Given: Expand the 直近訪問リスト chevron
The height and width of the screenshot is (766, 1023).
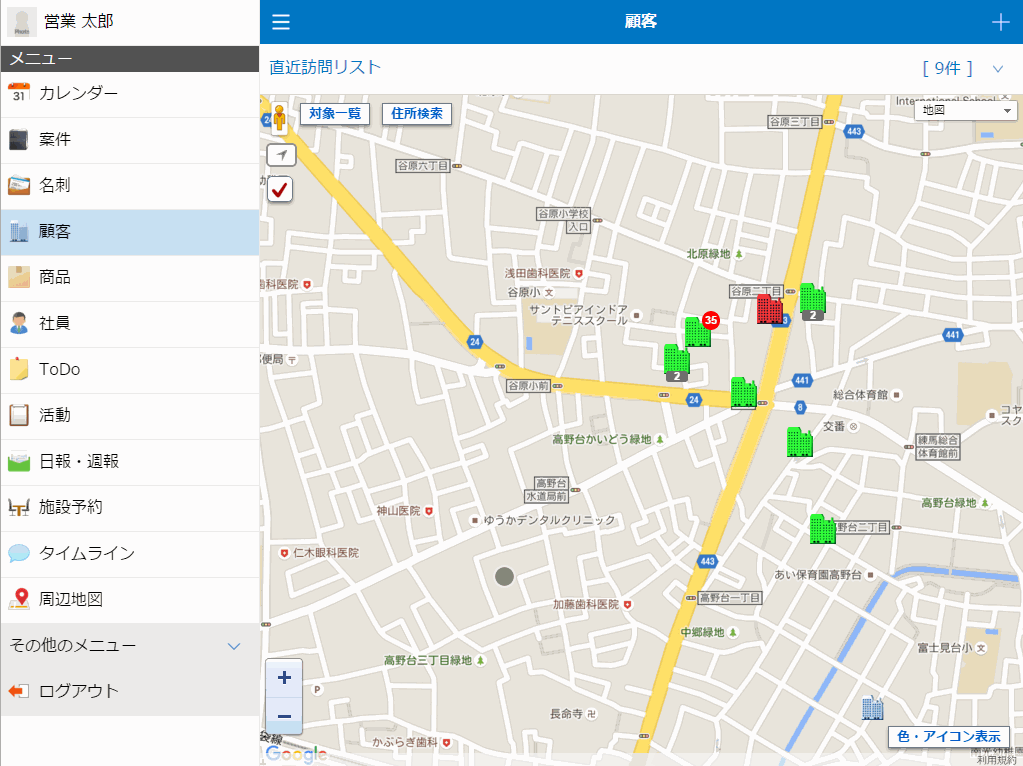Looking at the screenshot, I should tap(998, 69).
